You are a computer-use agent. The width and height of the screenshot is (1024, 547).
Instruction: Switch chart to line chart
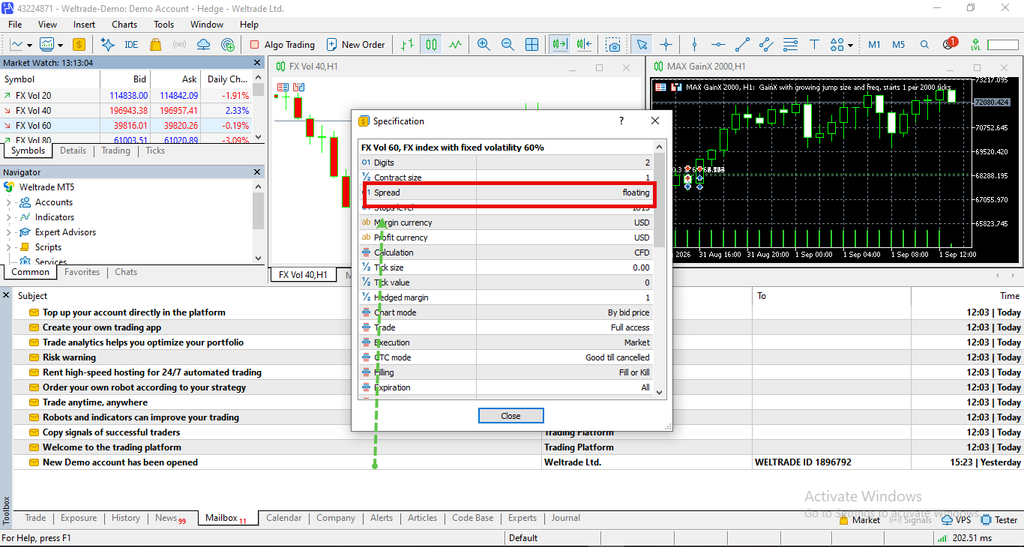click(455, 44)
